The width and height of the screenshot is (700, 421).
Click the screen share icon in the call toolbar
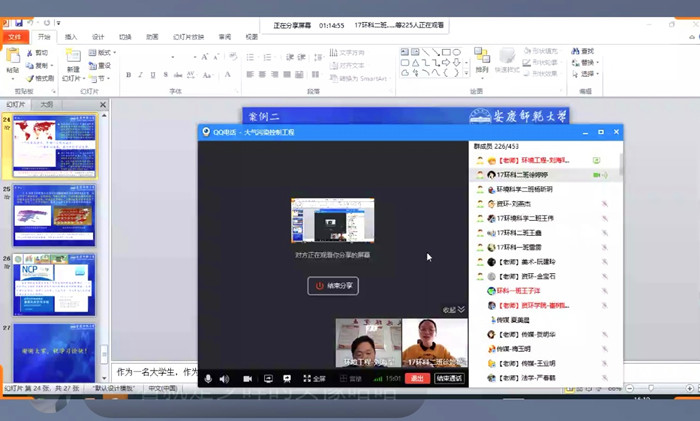(268, 379)
